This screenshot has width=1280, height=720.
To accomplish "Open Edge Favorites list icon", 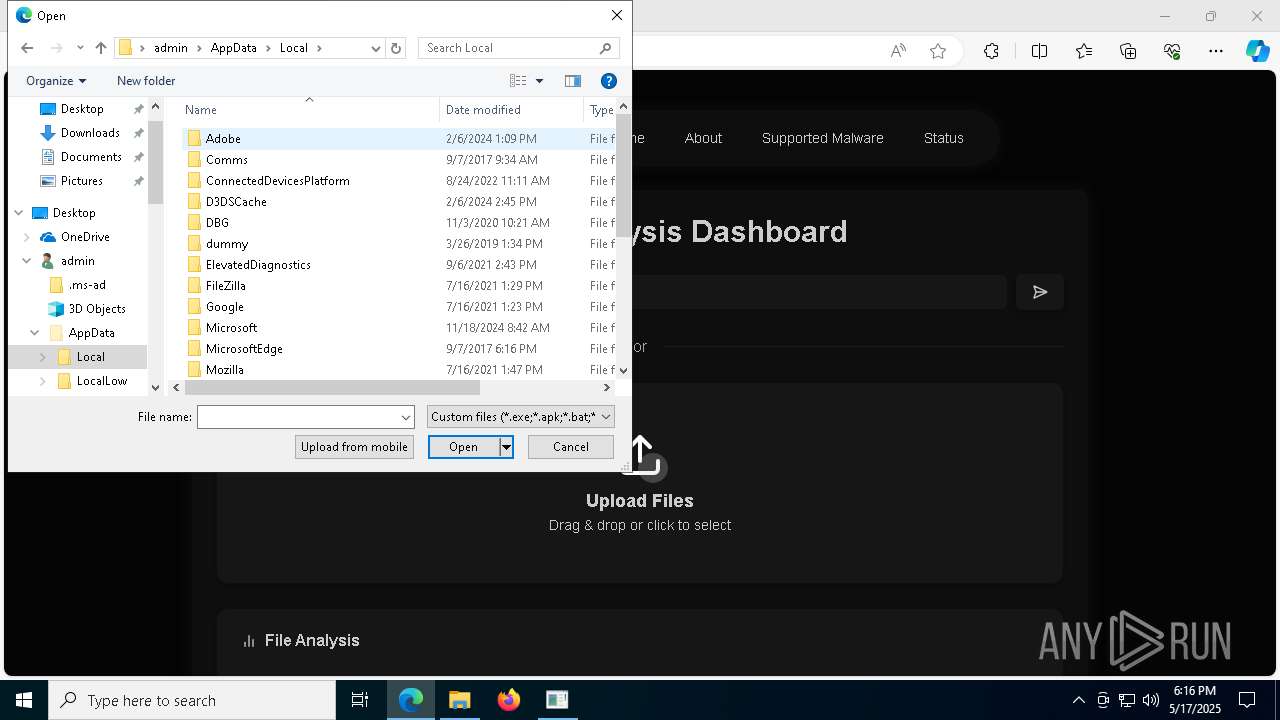I will coord(1084,51).
